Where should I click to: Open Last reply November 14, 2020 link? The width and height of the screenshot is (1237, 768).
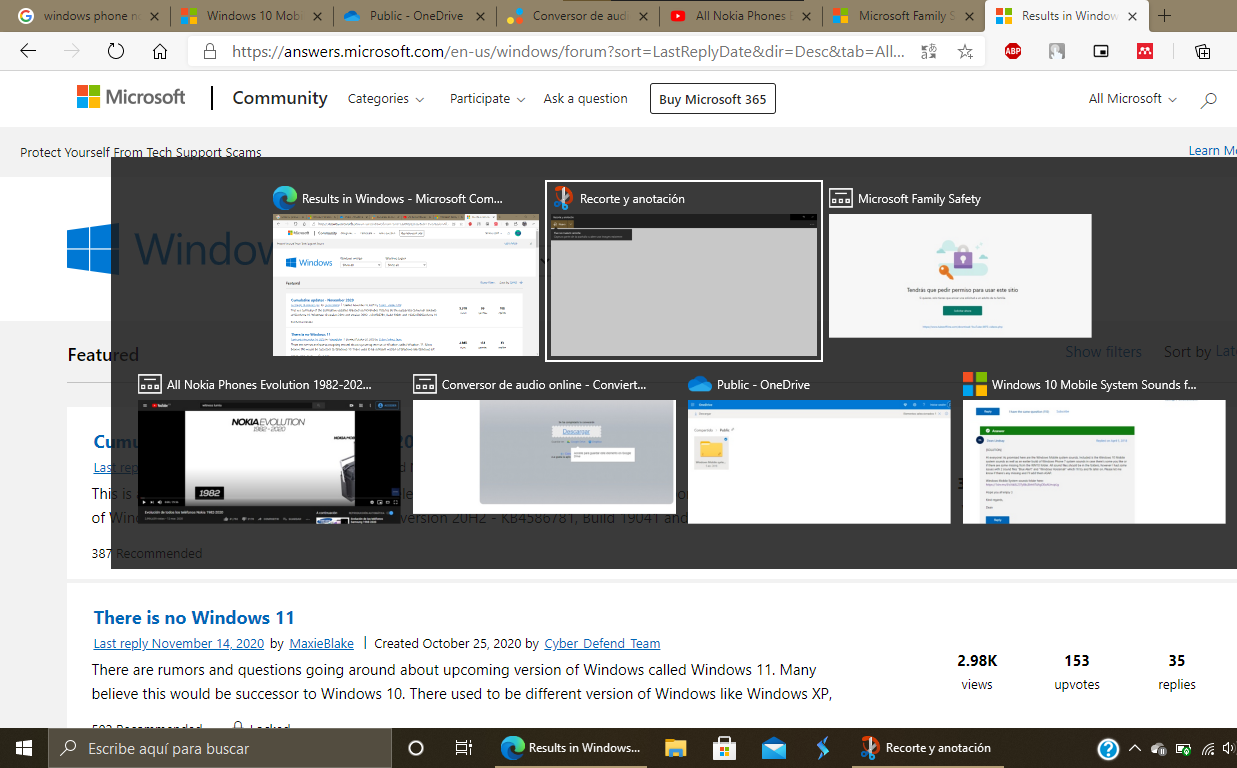point(179,643)
